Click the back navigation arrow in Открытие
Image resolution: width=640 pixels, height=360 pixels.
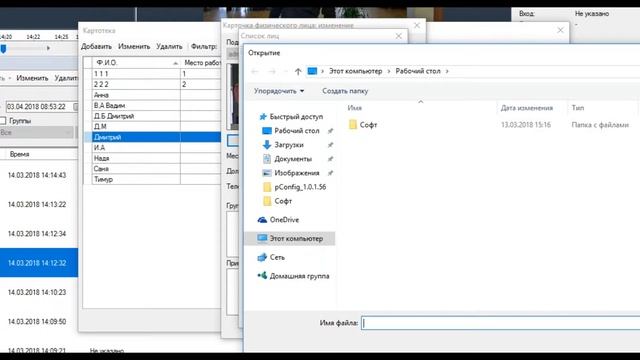pos(255,71)
